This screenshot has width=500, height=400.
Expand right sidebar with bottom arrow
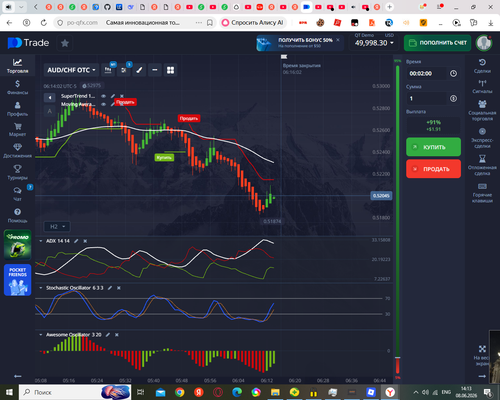(x=482, y=376)
